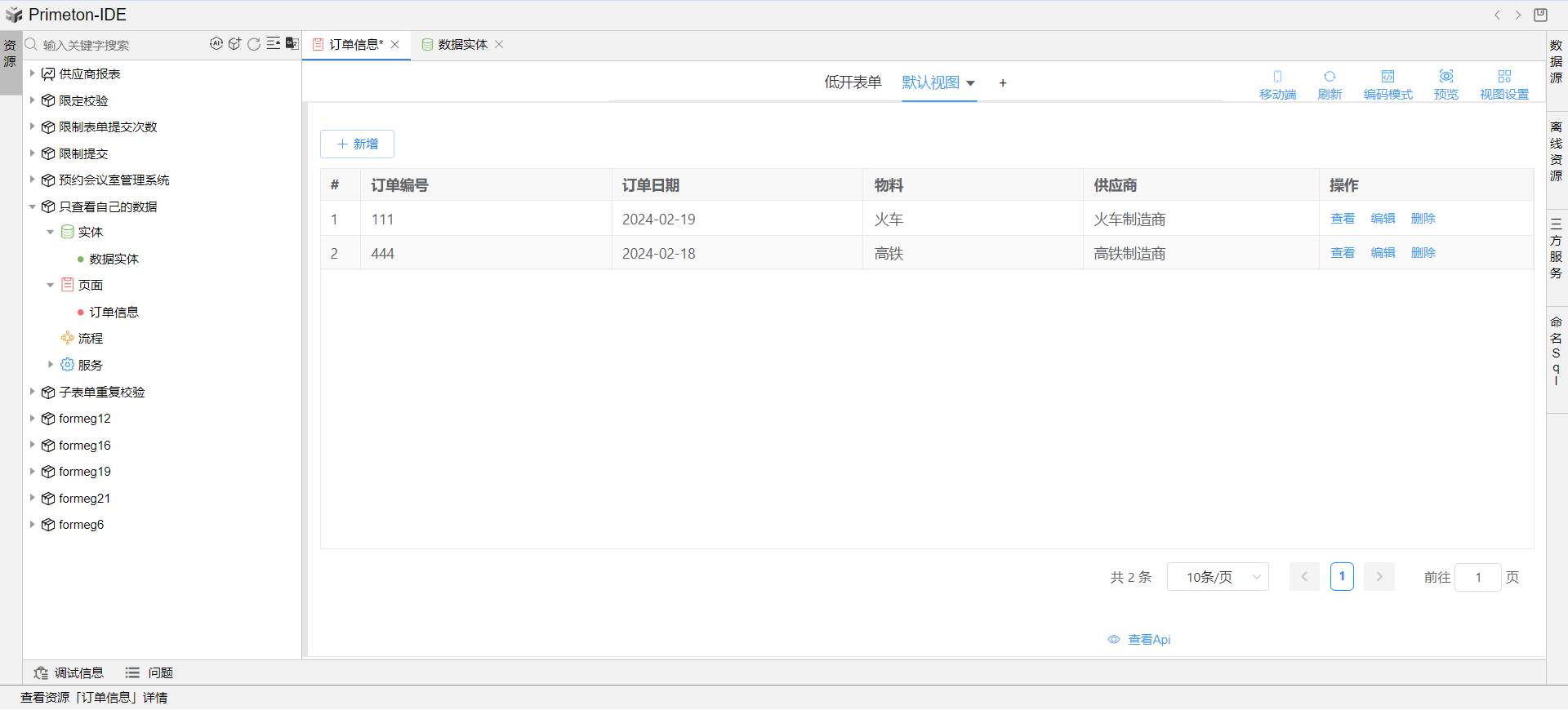Open the 默认视图 view dropdown arrow

coord(970,83)
